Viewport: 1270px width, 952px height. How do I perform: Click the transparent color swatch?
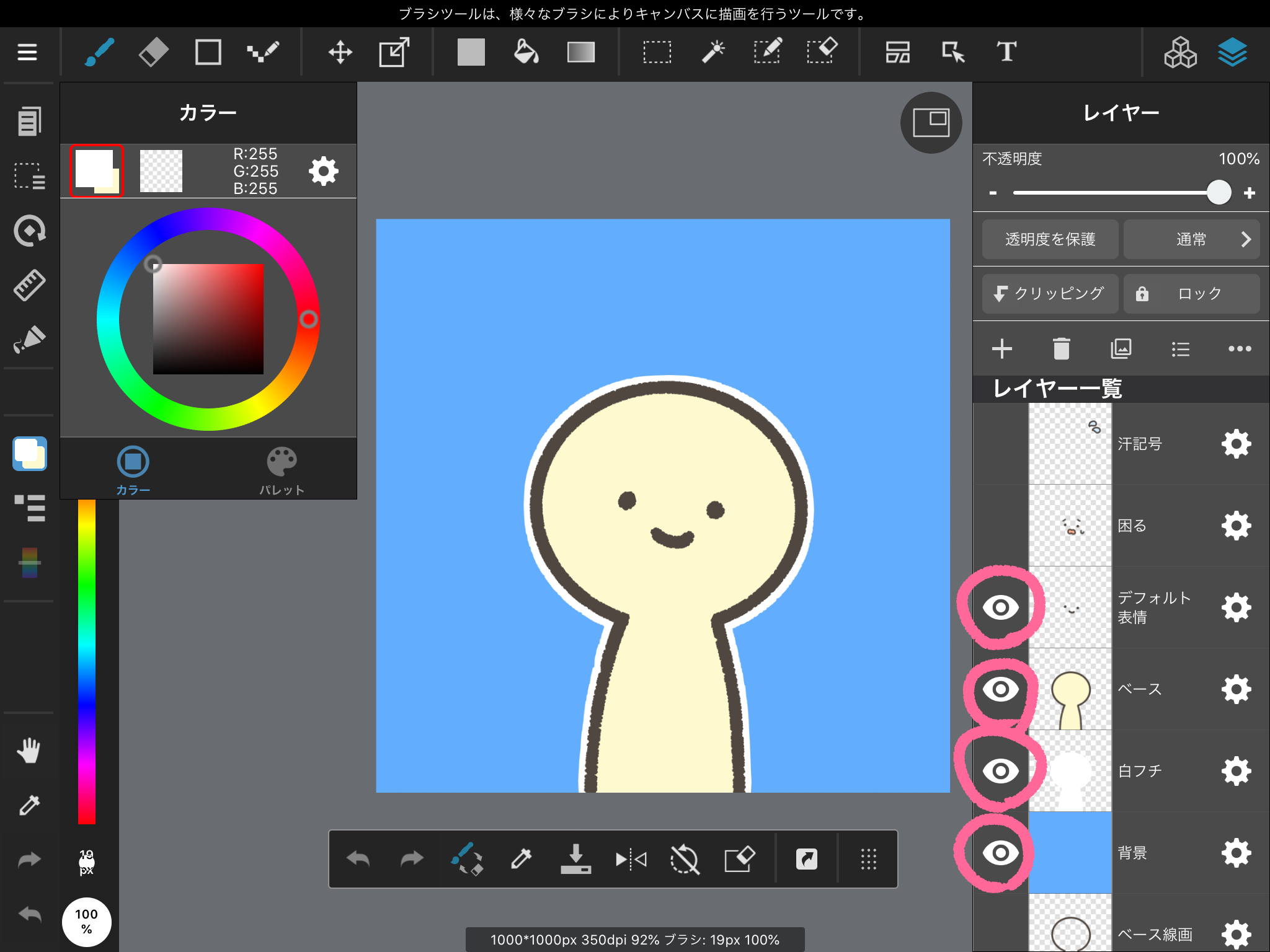coord(161,171)
